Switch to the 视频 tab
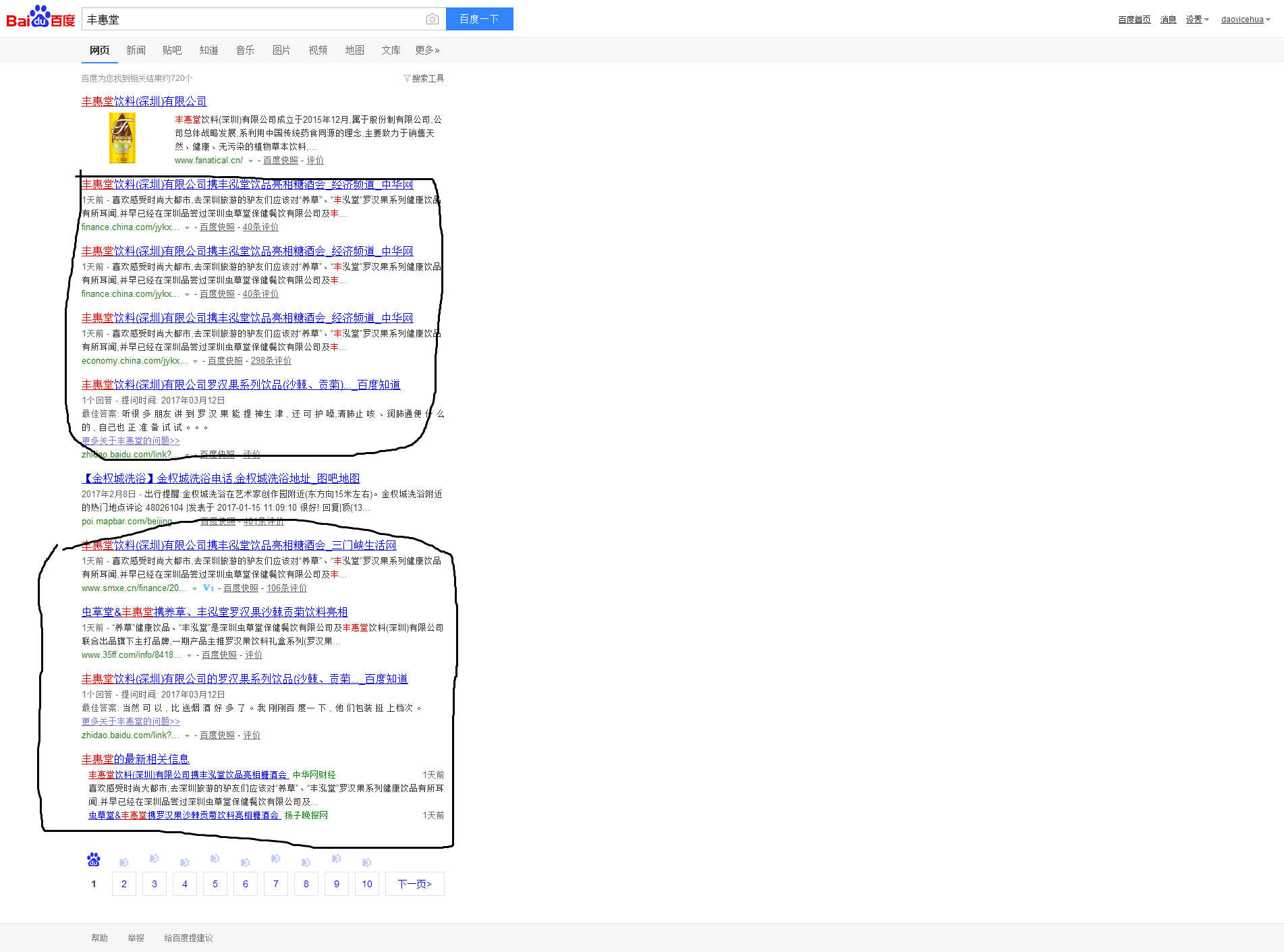This screenshot has height=952, width=1284. (x=318, y=50)
